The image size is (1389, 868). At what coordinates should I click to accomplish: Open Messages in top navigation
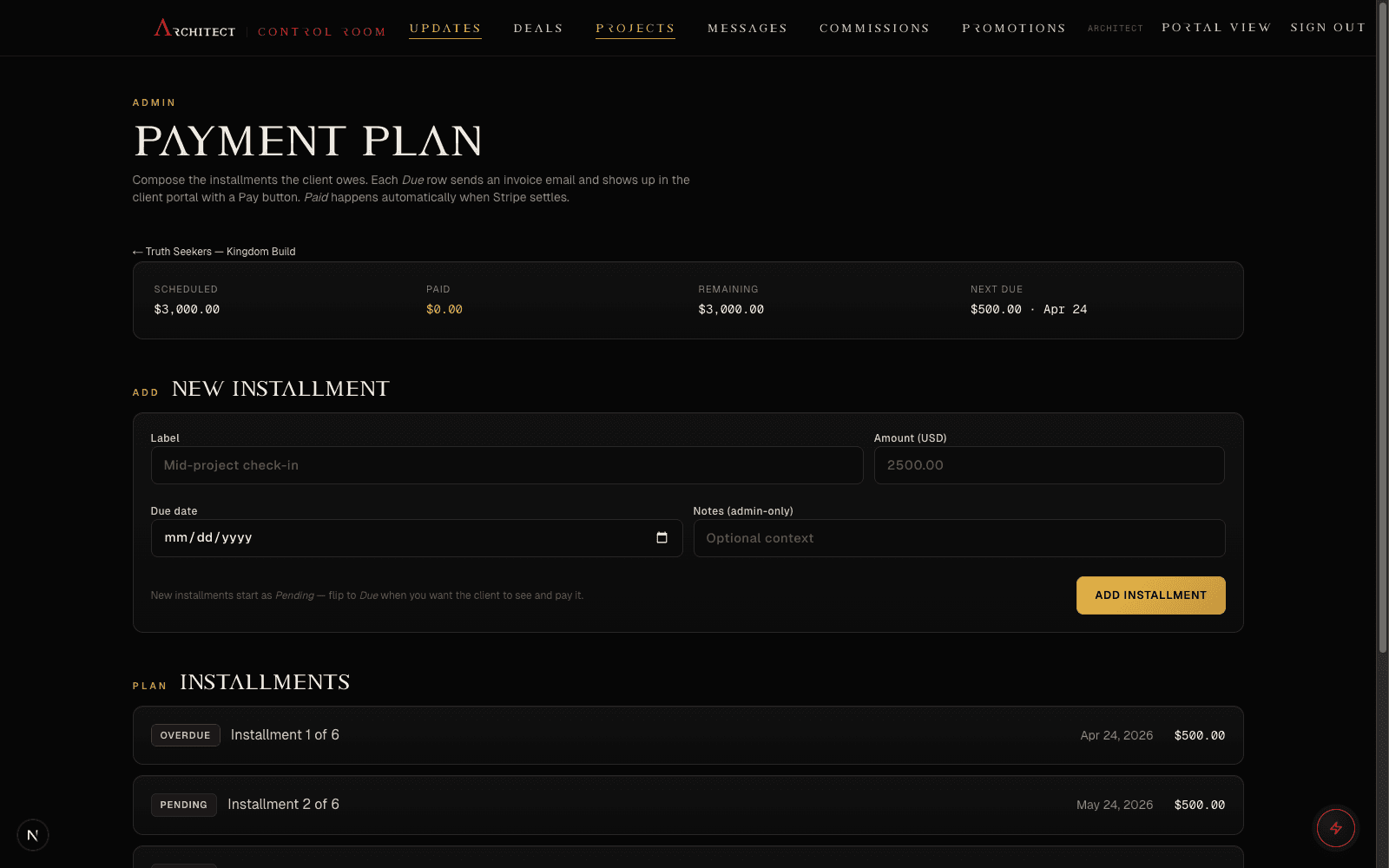click(747, 29)
